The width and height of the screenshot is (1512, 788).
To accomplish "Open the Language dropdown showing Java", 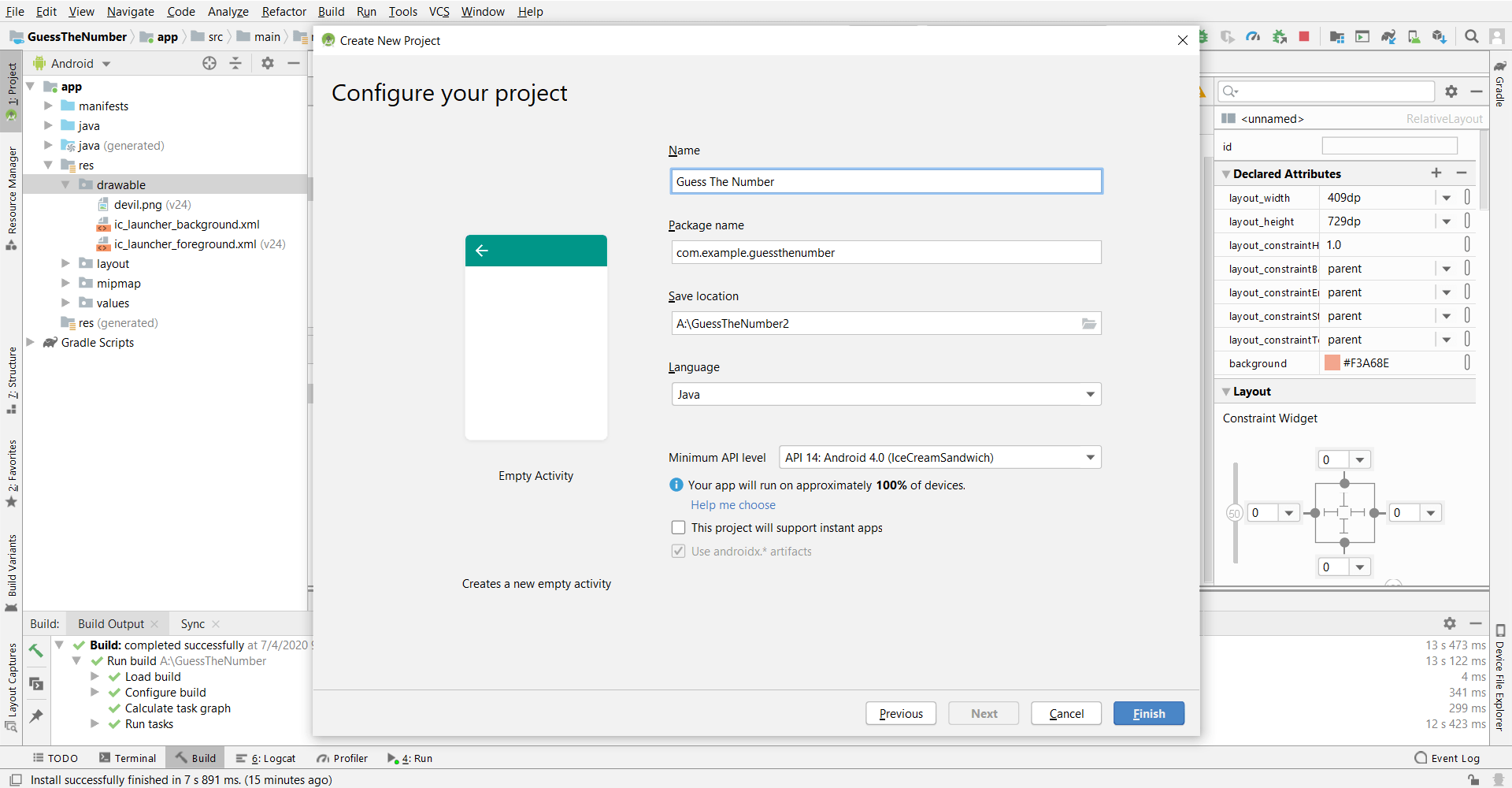I will [885, 395].
